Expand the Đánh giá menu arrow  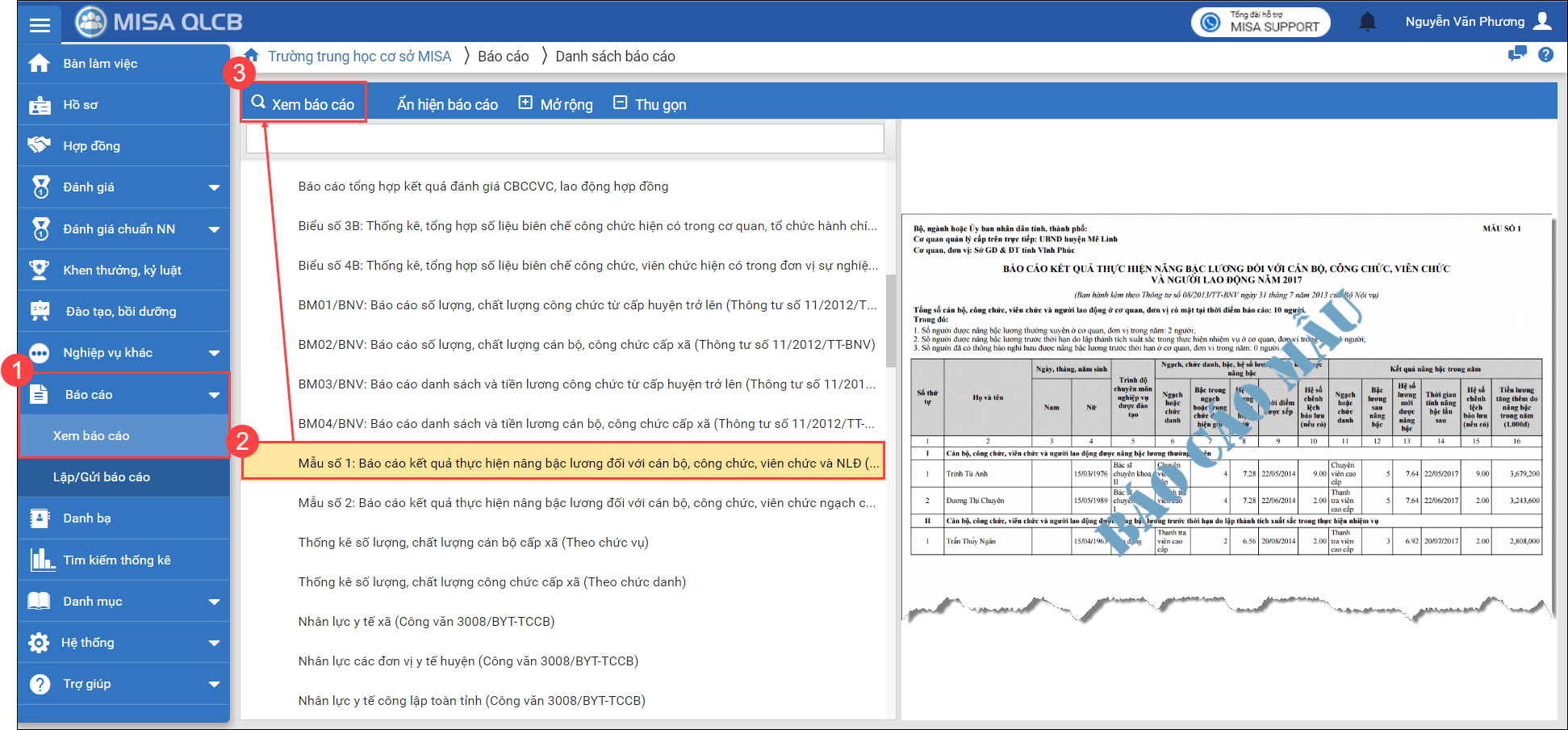pyautogui.click(x=214, y=187)
